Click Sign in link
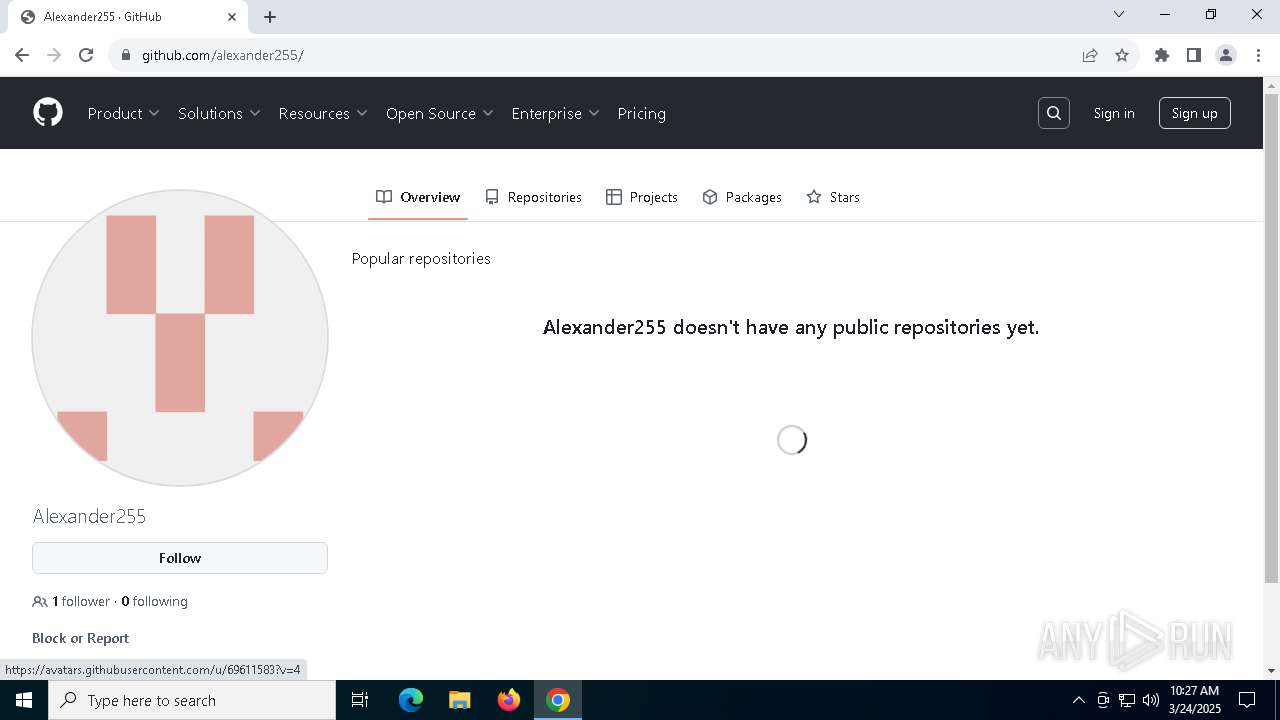Screen dimensions: 1280x720 [x=1114, y=113]
